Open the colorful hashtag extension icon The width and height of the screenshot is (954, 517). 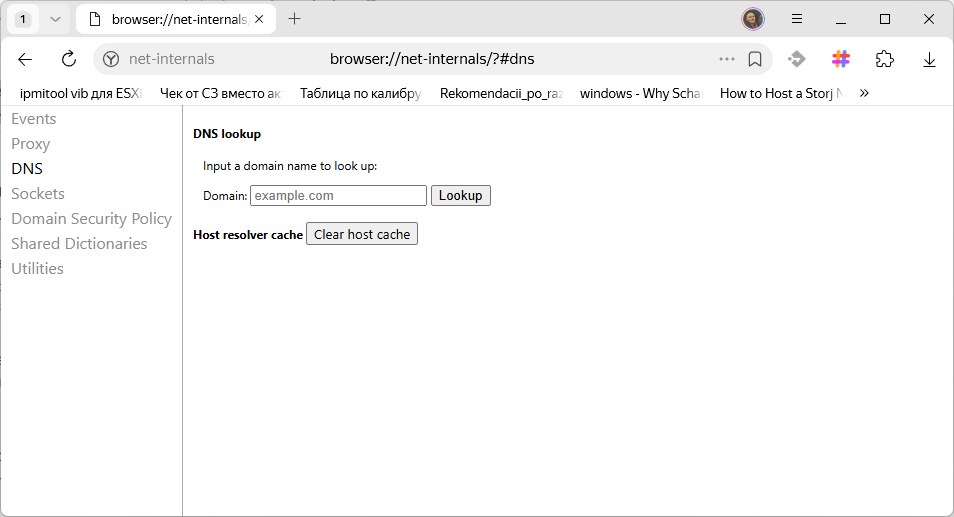[841, 59]
